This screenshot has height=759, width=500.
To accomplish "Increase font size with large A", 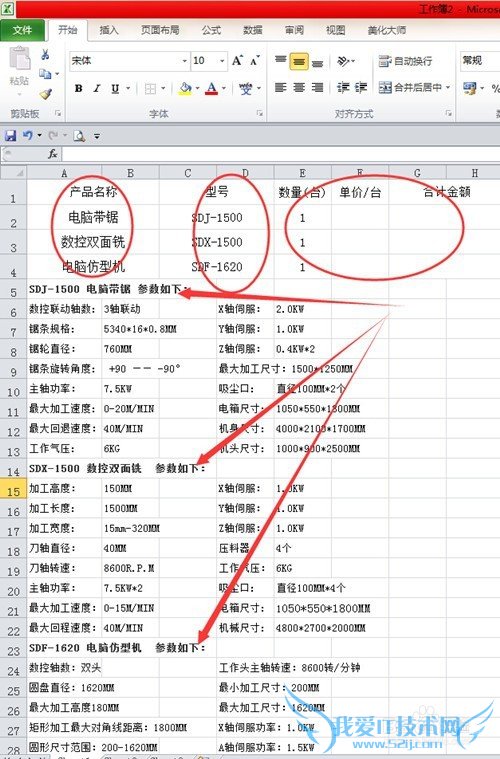I will click(x=237, y=61).
